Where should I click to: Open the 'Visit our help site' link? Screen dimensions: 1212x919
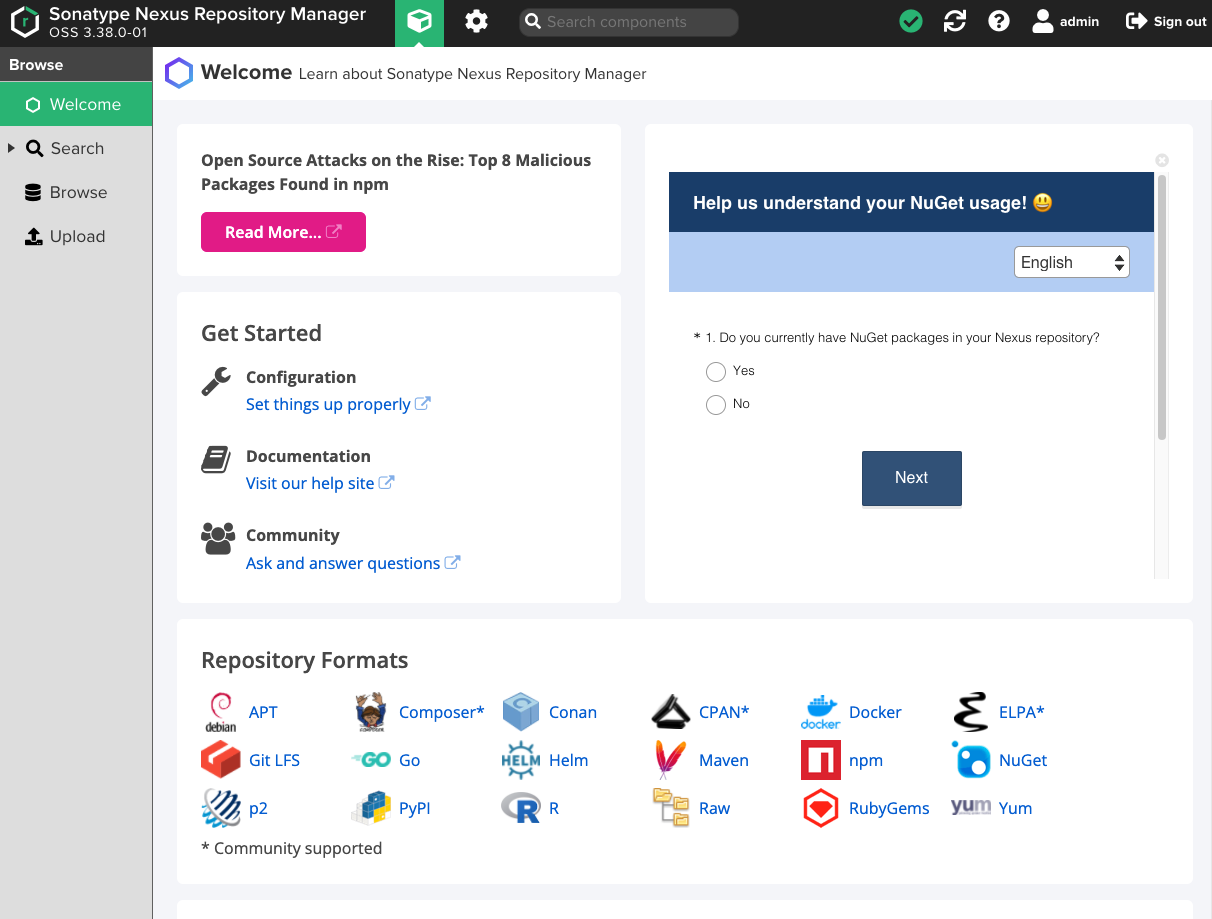click(x=320, y=483)
